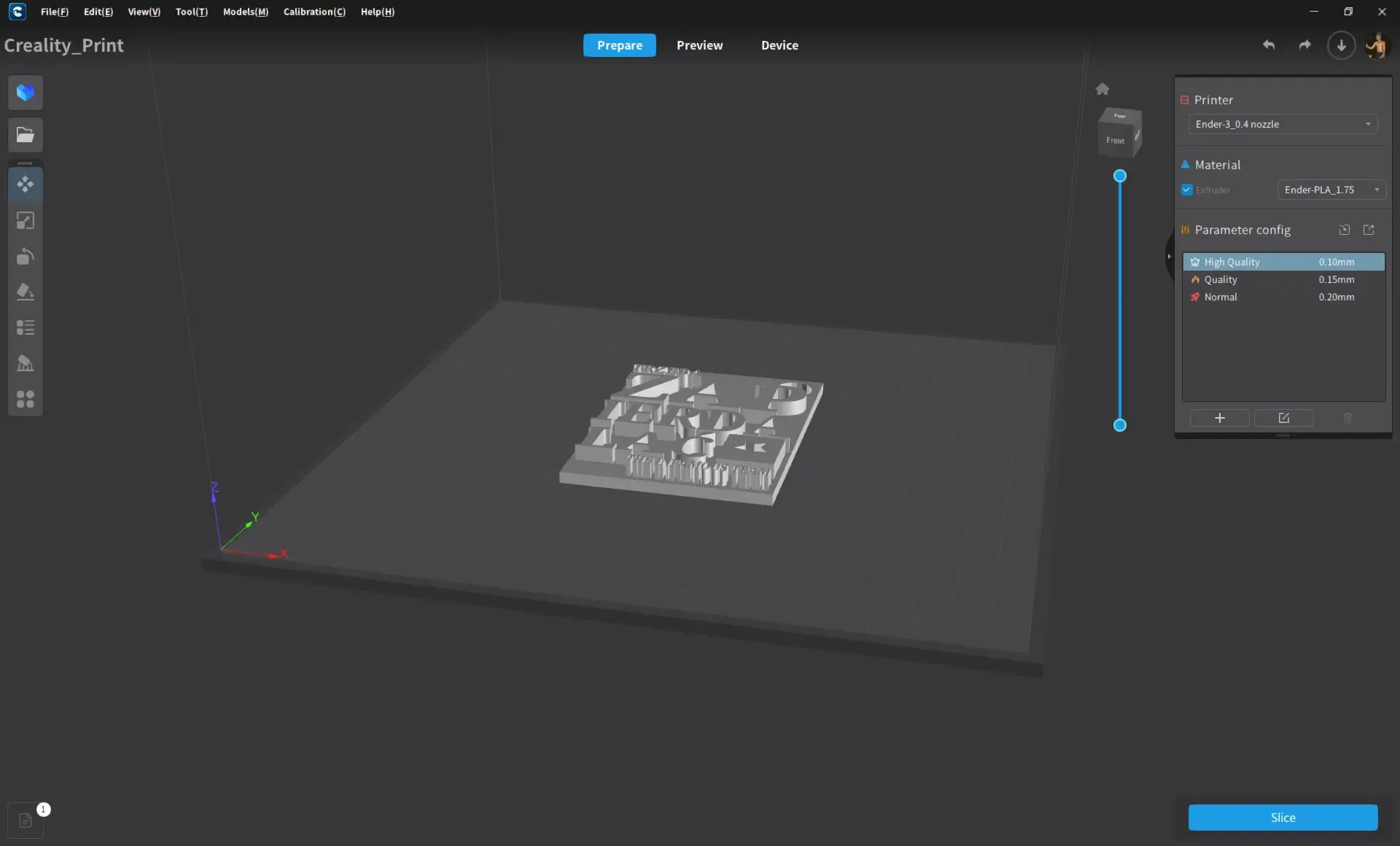This screenshot has height=846, width=1400.
Task: Open the Ender-PLA_1.75 material dropdown
Action: (x=1331, y=190)
